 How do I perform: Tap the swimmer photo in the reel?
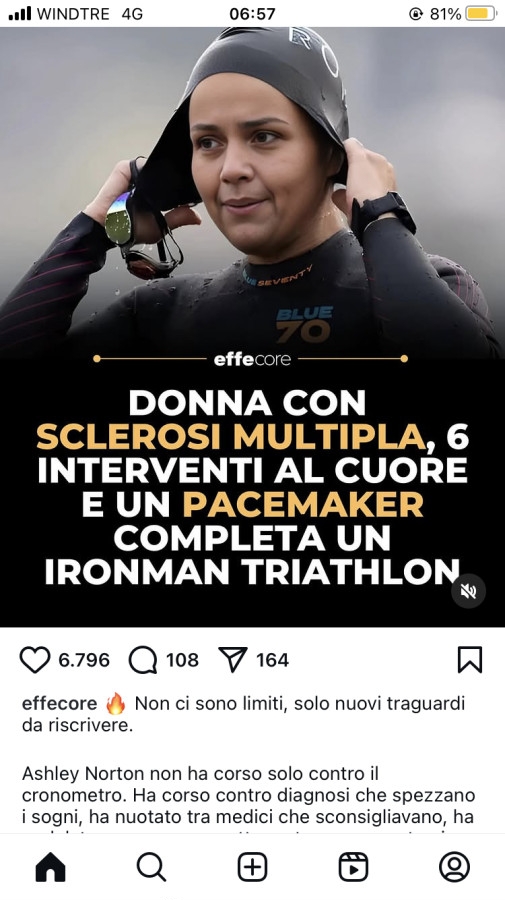pos(252,187)
